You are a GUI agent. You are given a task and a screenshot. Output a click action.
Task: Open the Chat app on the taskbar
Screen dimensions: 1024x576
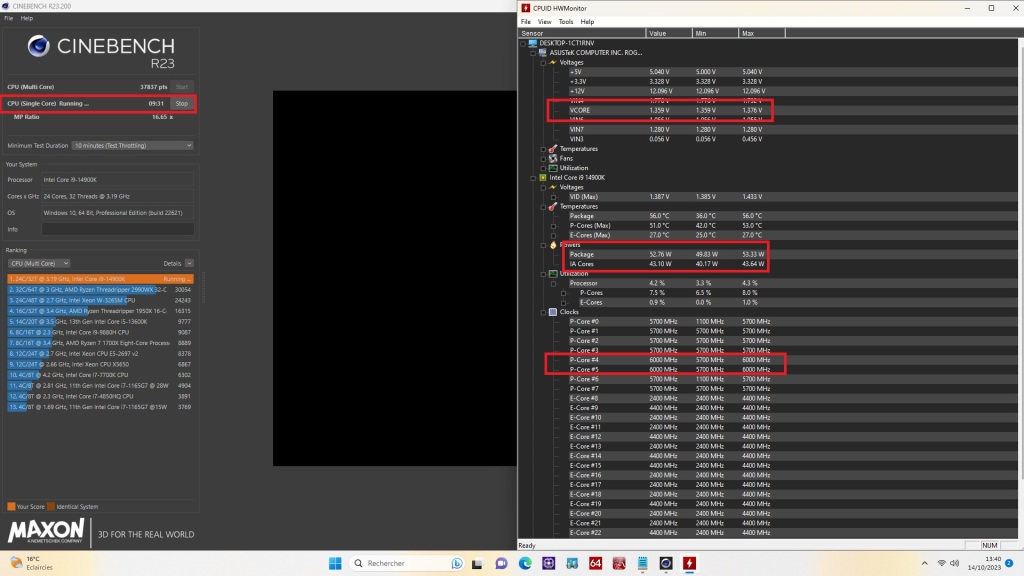(x=502, y=564)
